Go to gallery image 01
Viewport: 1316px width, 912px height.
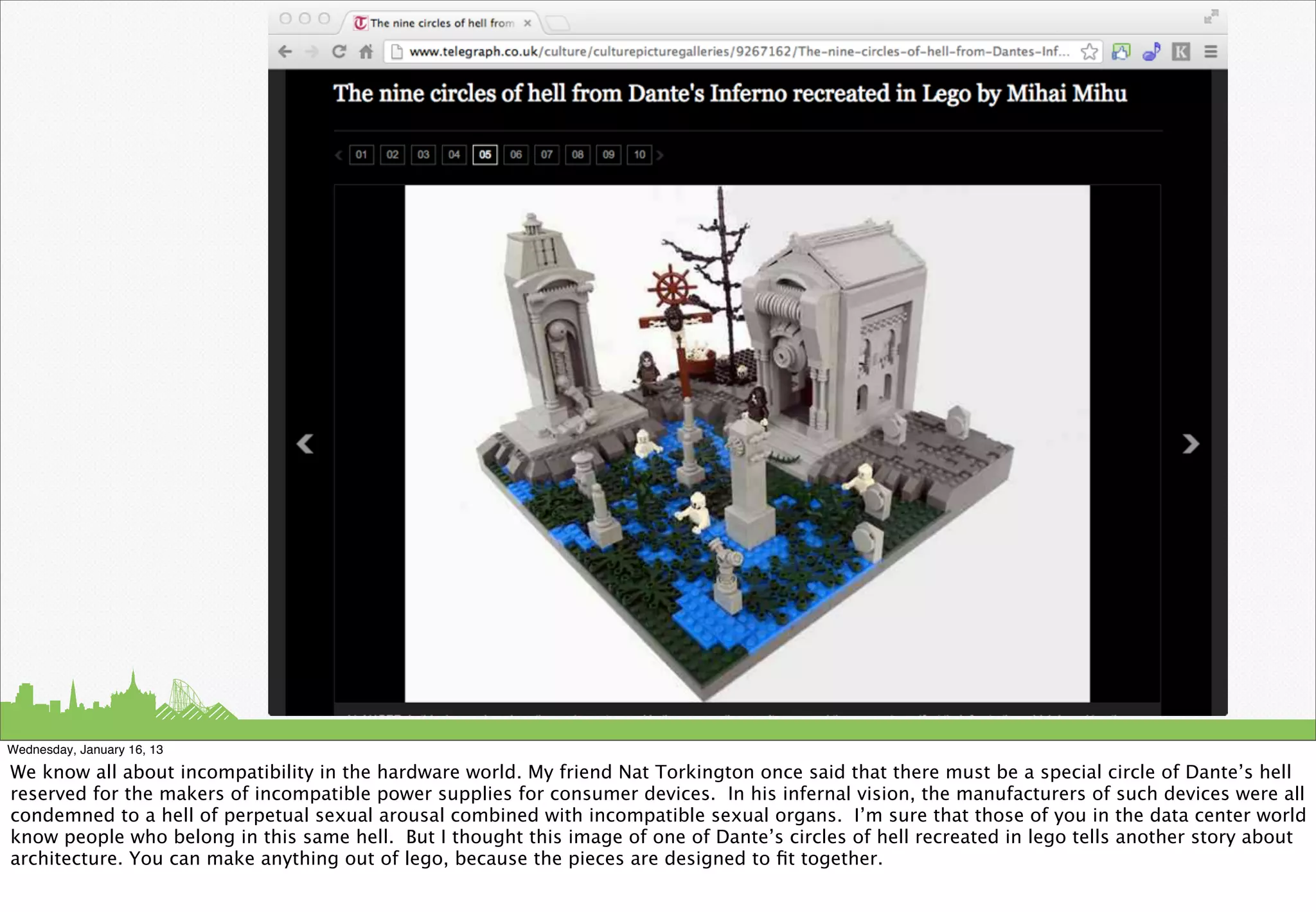click(361, 155)
